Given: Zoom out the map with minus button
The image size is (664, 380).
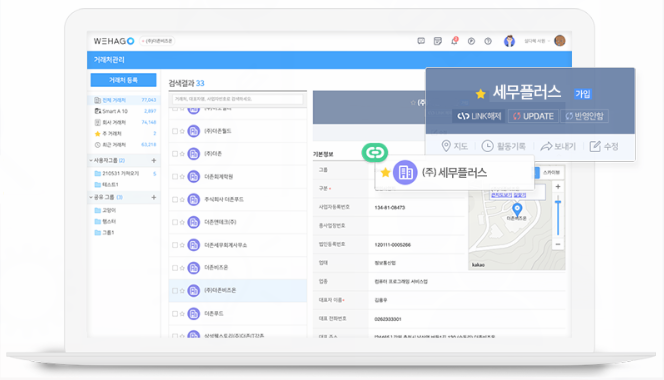Looking at the screenshot, I should (558, 244).
